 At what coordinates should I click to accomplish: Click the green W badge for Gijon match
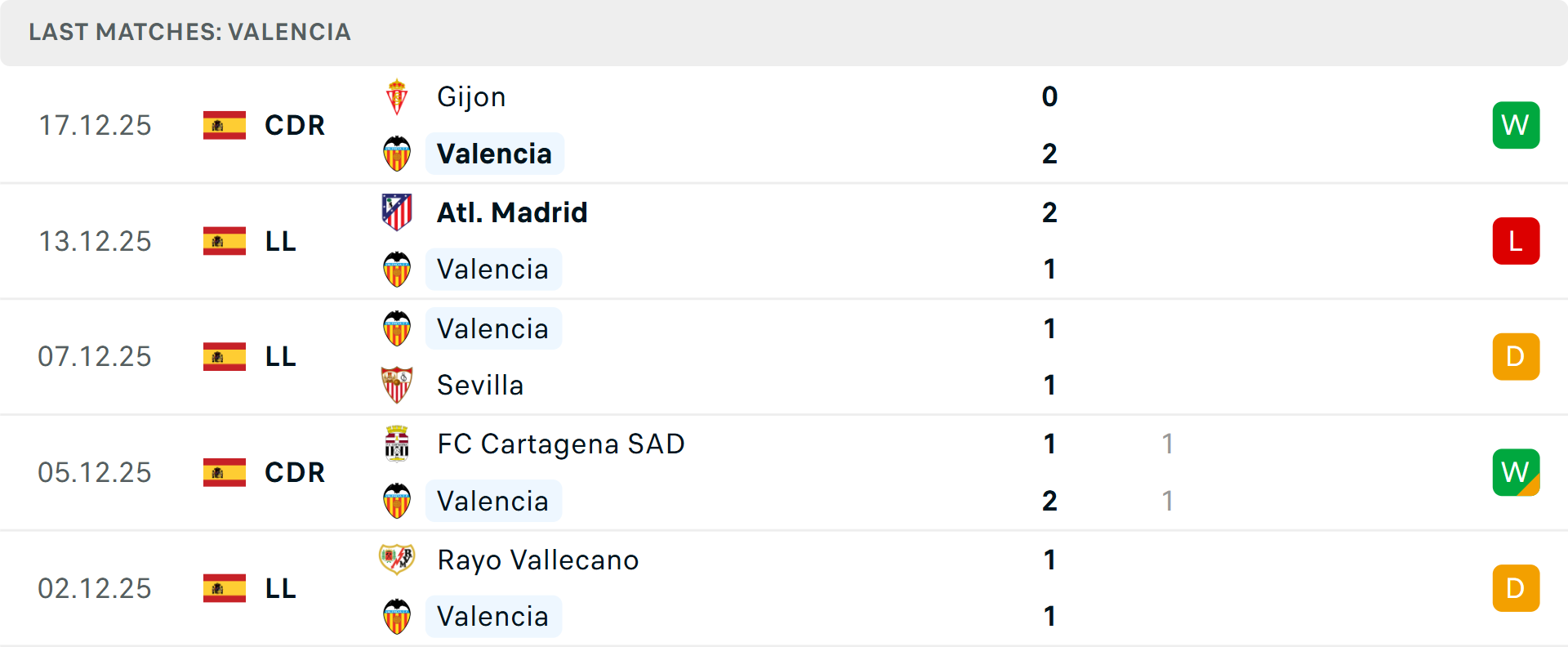pos(1516,125)
